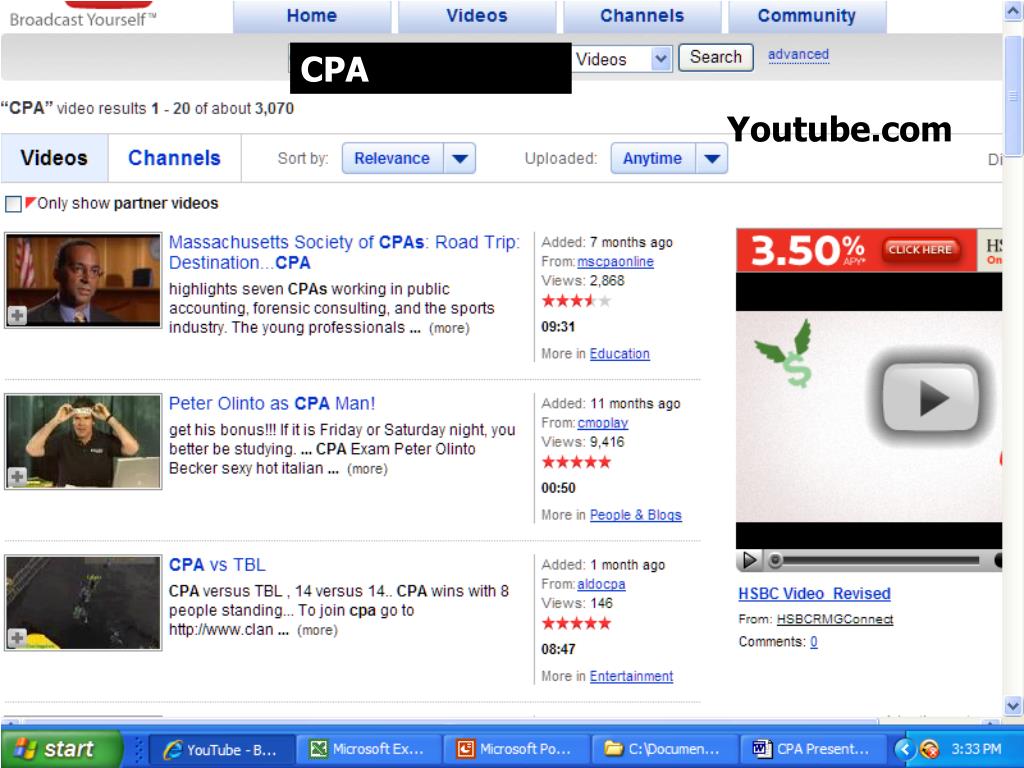
Task: Open HSBC Video Revised link
Action: (x=814, y=594)
